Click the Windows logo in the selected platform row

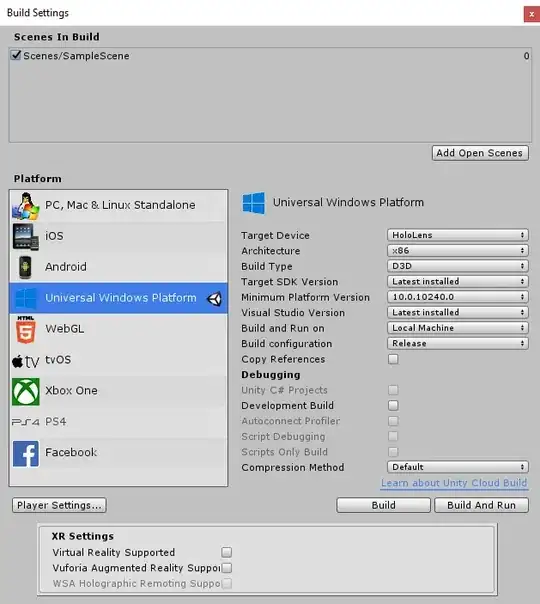point(26,298)
